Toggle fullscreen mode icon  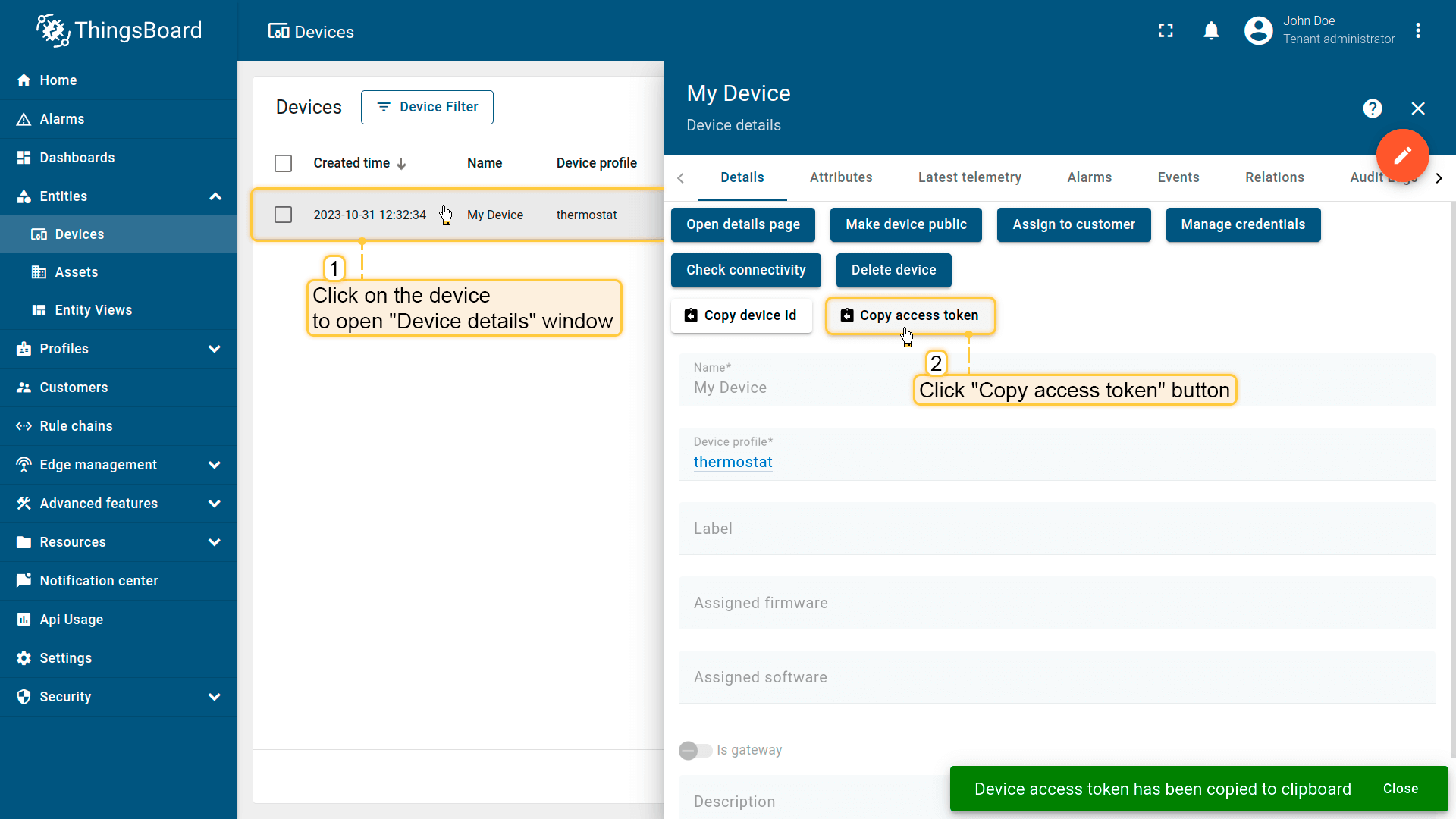(1166, 31)
